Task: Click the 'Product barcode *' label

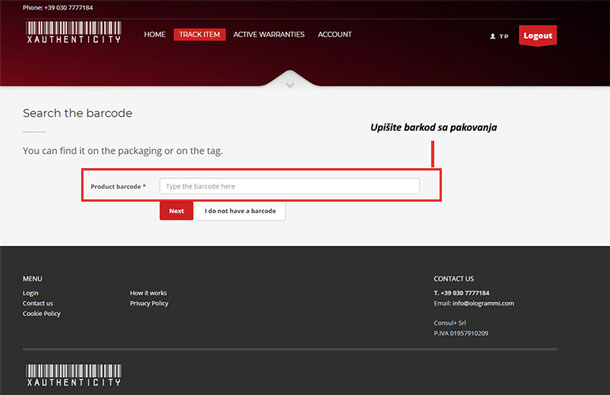Action: [x=118, y=186]
